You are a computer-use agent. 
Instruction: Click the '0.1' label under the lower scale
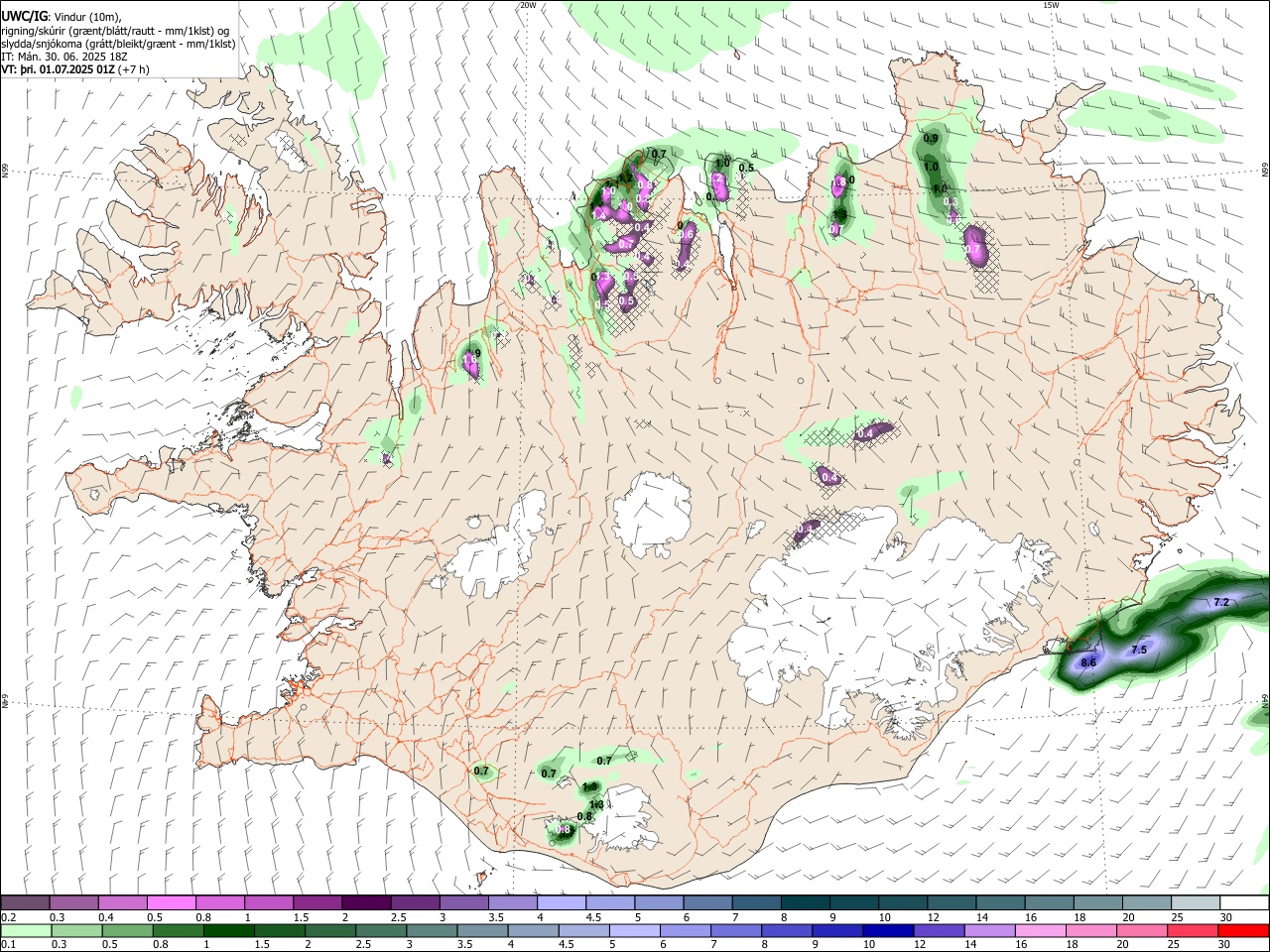[x=9, y=944]
